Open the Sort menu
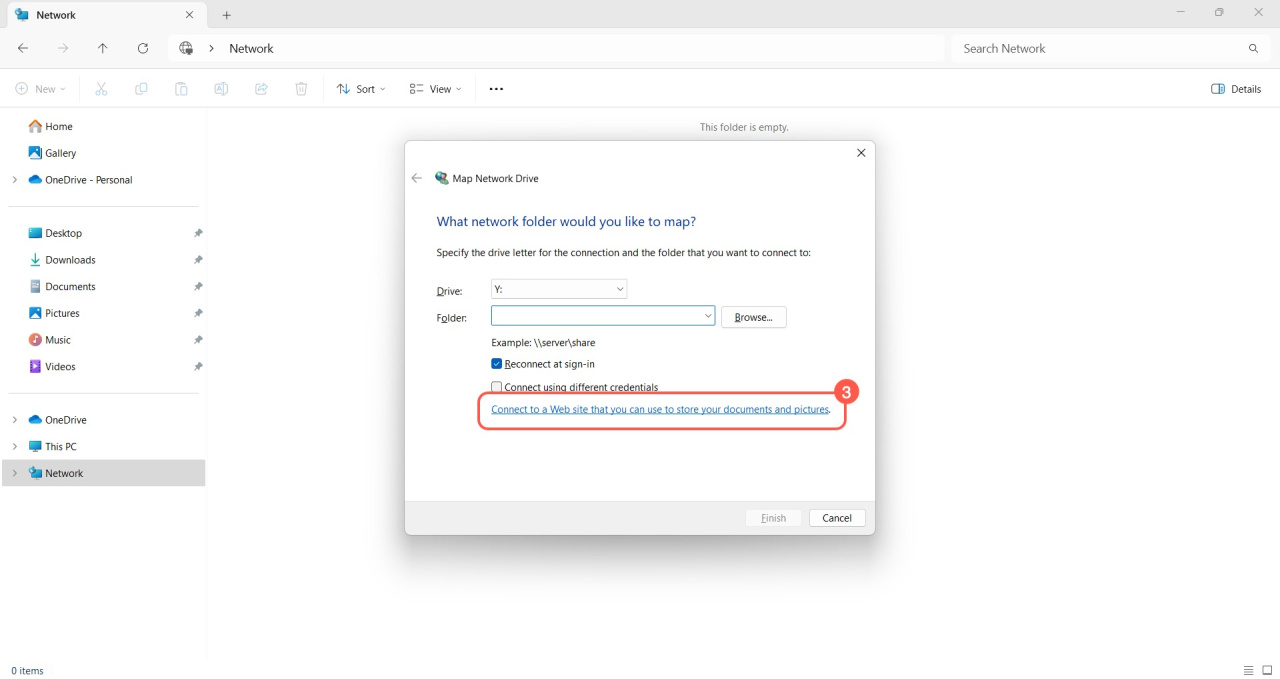 click(361, 89)
